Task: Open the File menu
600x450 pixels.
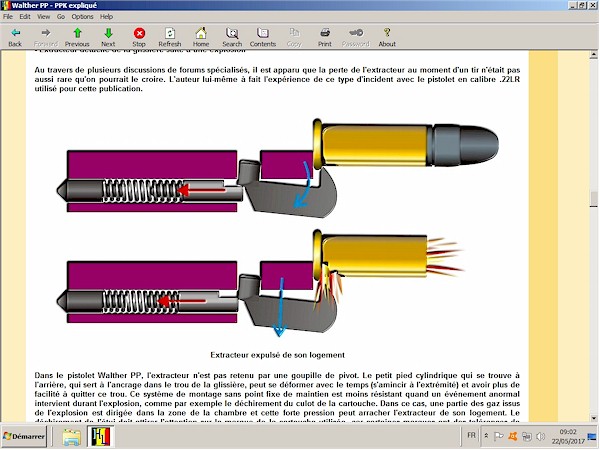Action: (x=8, y=16)
